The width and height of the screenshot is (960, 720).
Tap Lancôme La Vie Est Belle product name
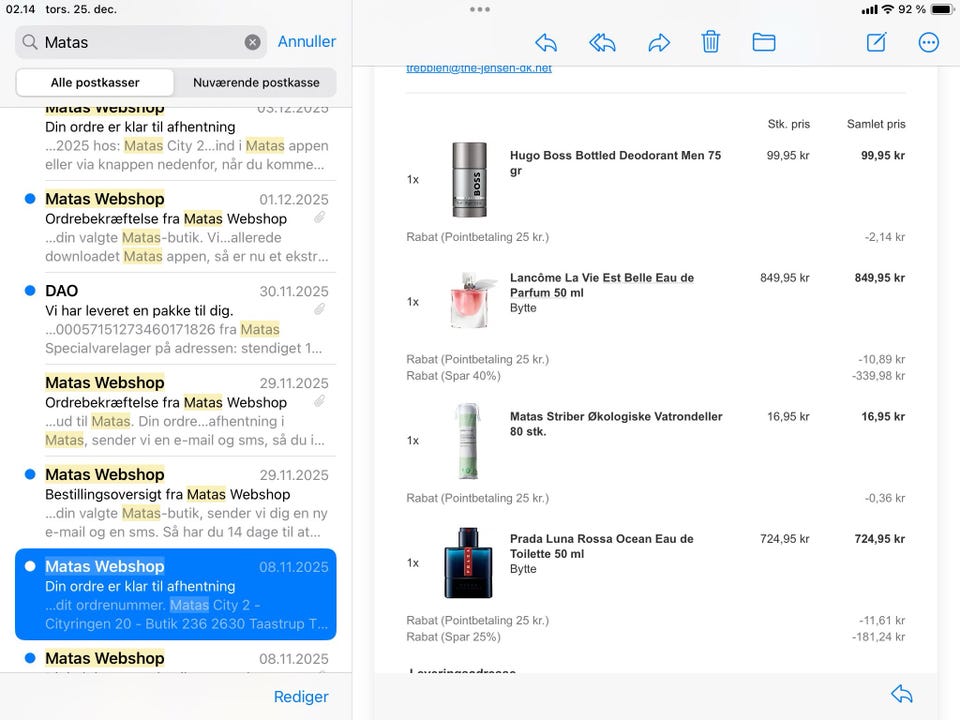pyautogui.click(x=602, y=285)
